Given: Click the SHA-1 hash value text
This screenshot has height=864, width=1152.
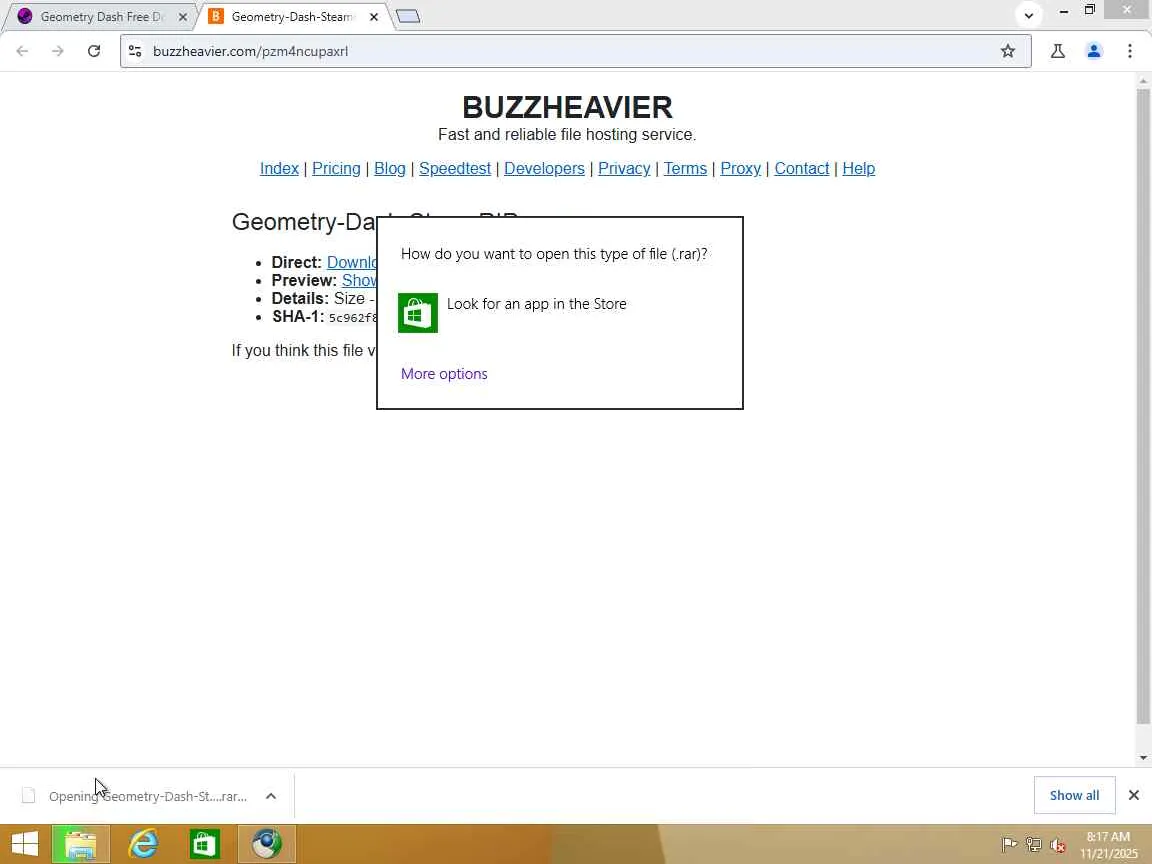Looking at the screenshot, I should 353,317.
